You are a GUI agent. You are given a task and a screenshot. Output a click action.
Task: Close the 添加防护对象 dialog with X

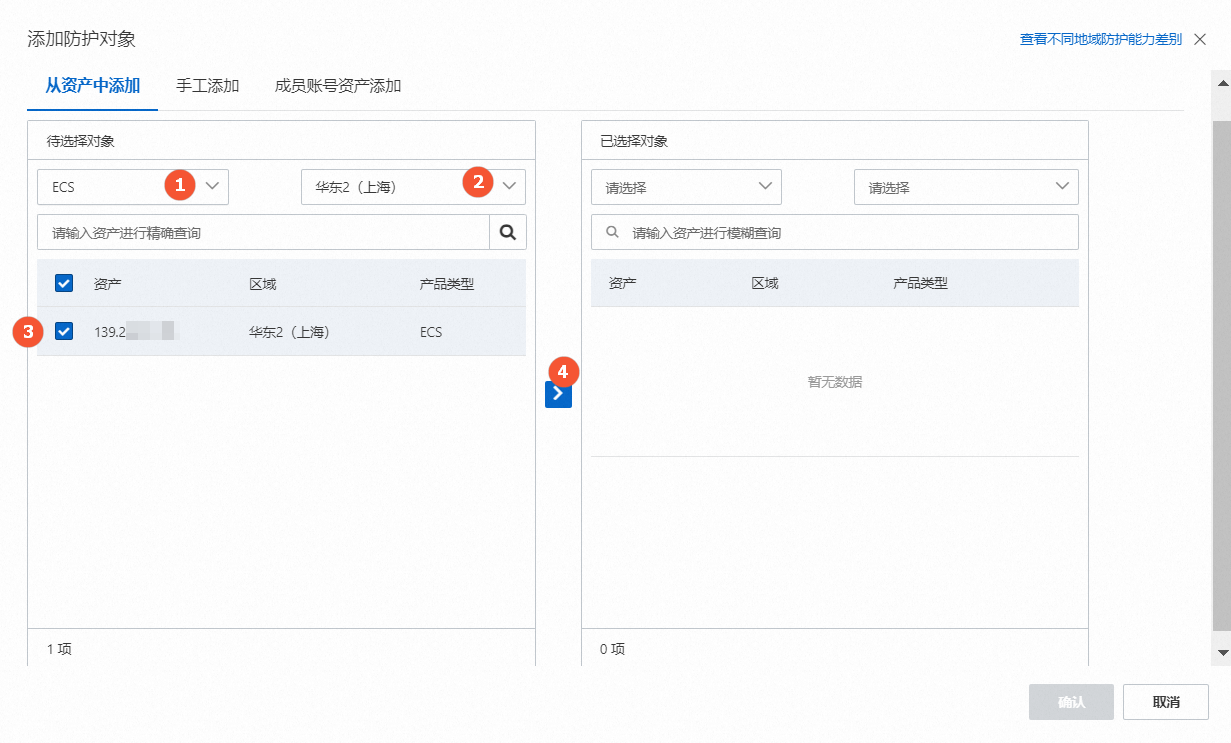1200,39
